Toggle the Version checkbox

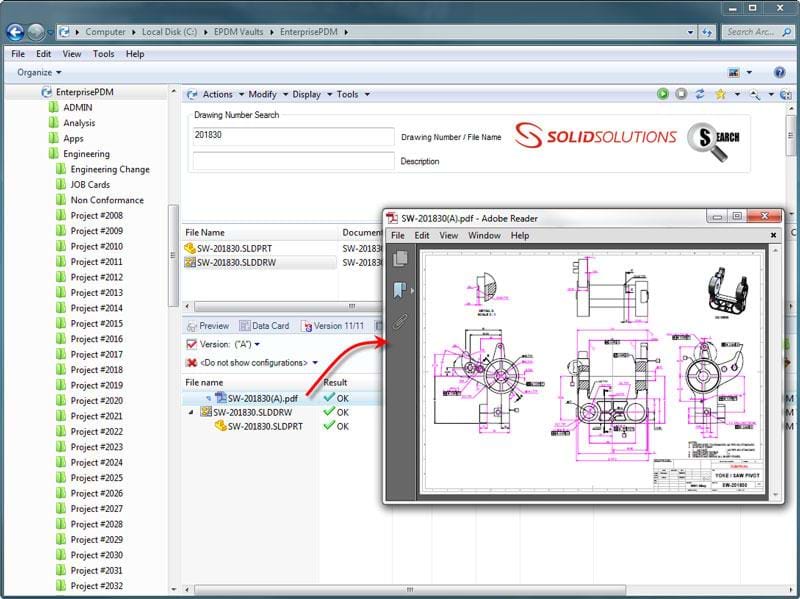pos(192,344)
